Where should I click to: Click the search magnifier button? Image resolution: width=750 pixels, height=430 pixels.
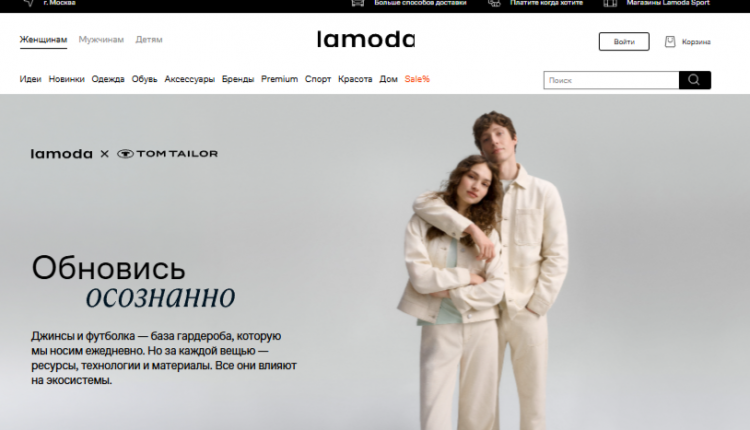click(695, 80)
